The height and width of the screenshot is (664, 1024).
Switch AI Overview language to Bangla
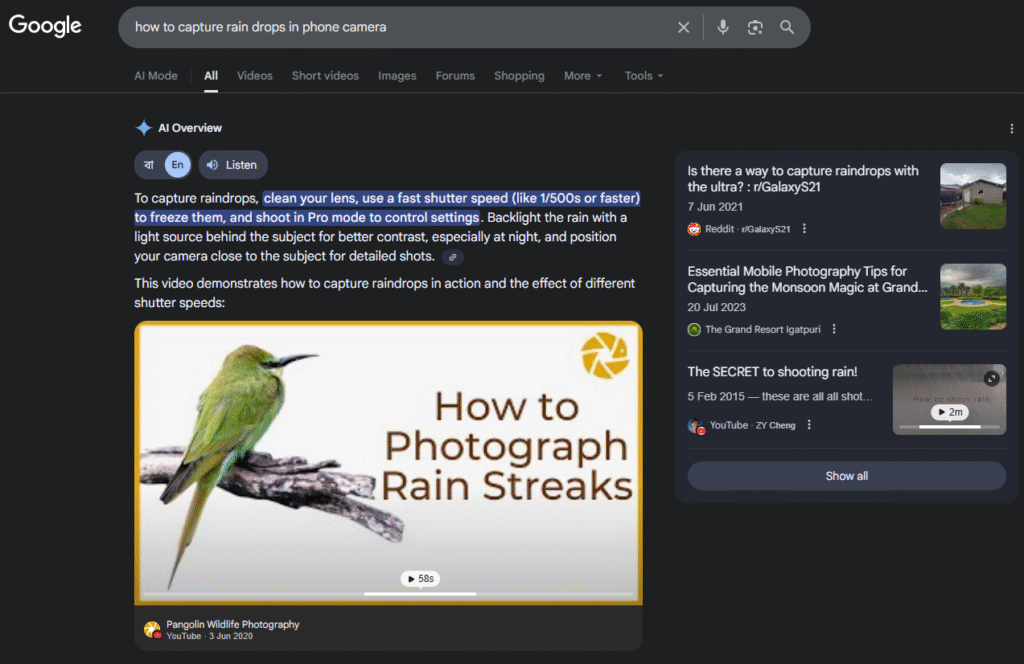click(149, 165)
